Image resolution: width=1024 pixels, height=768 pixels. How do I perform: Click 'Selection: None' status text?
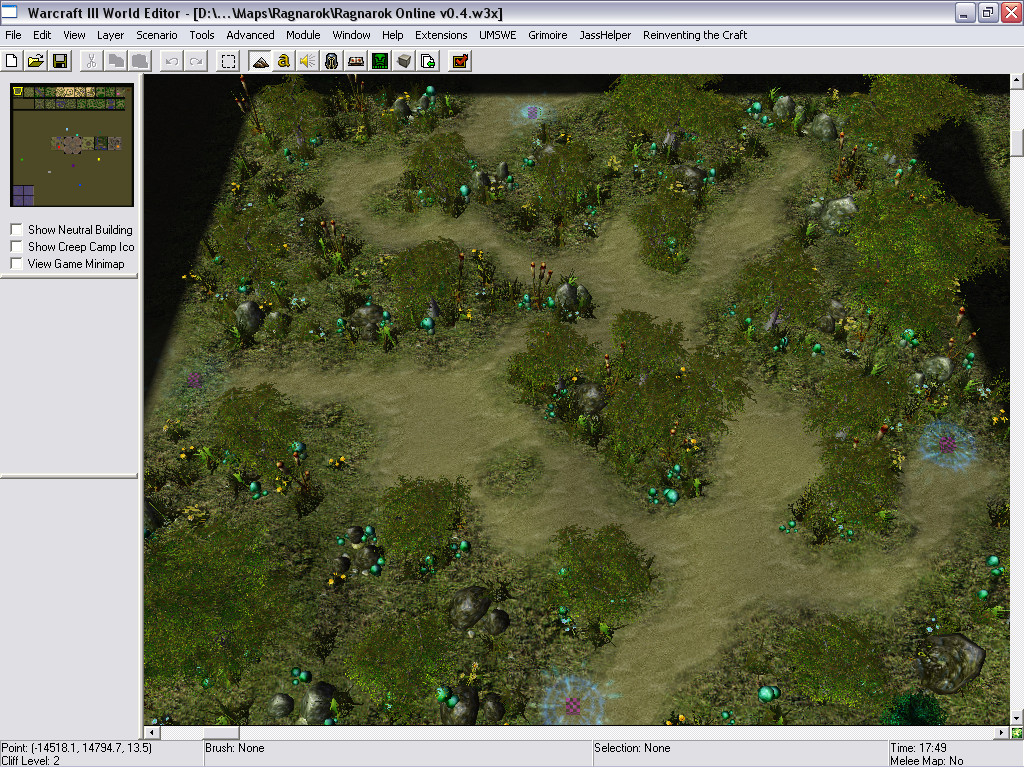point(632,748)
